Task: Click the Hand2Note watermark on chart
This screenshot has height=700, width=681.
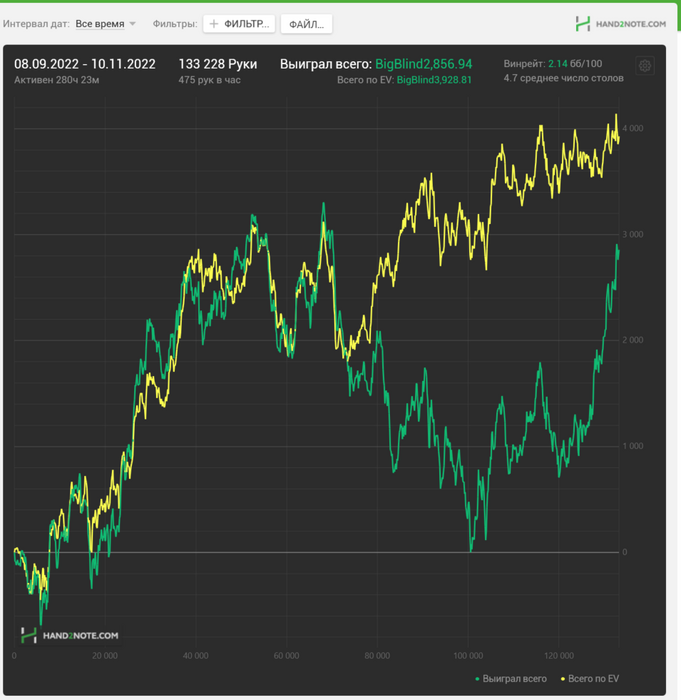Action: point(69,635)
